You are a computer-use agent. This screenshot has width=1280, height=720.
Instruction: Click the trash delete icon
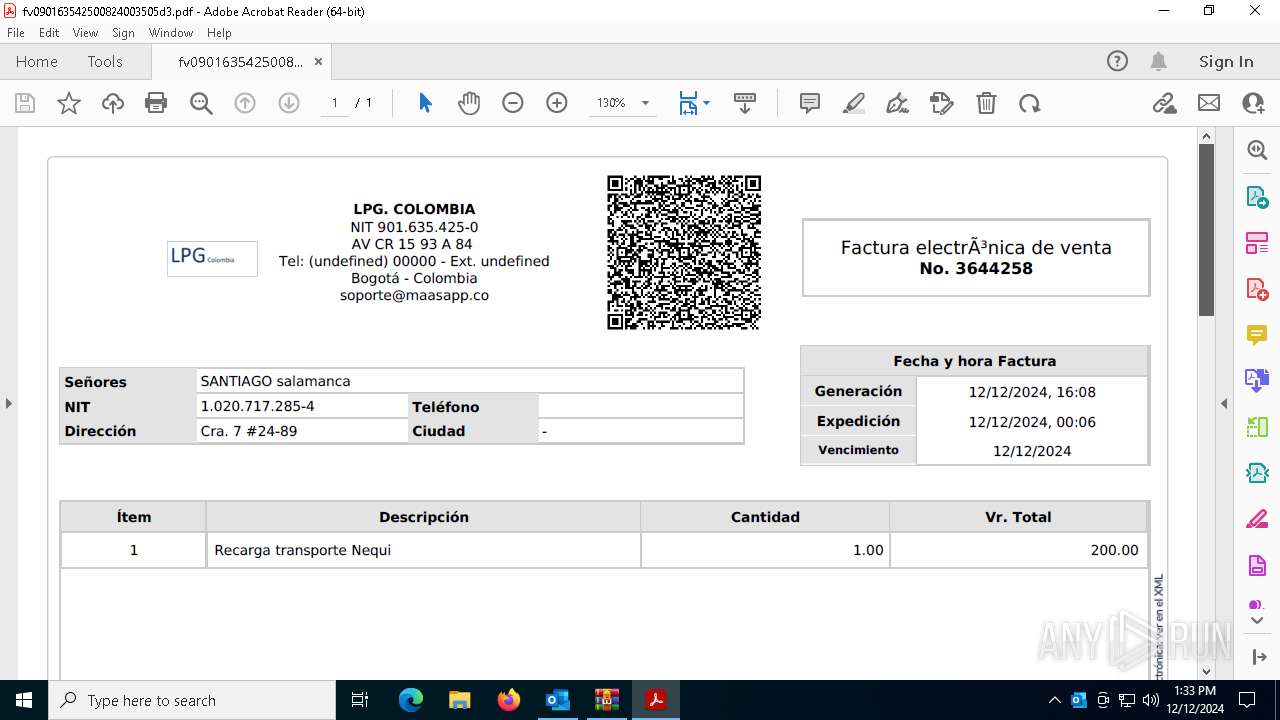point(986,103)
